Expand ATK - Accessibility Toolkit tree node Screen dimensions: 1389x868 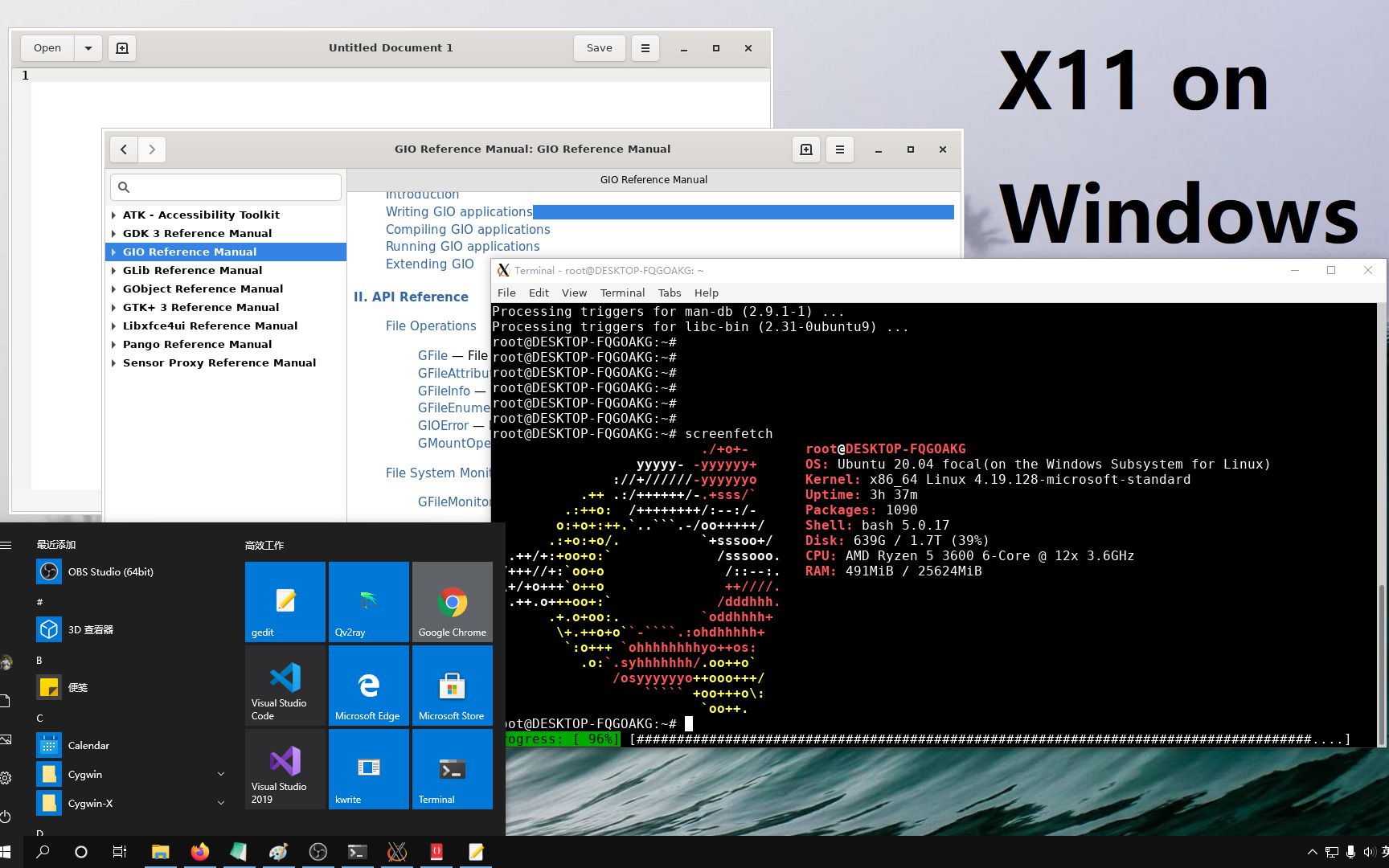(113, 215)
